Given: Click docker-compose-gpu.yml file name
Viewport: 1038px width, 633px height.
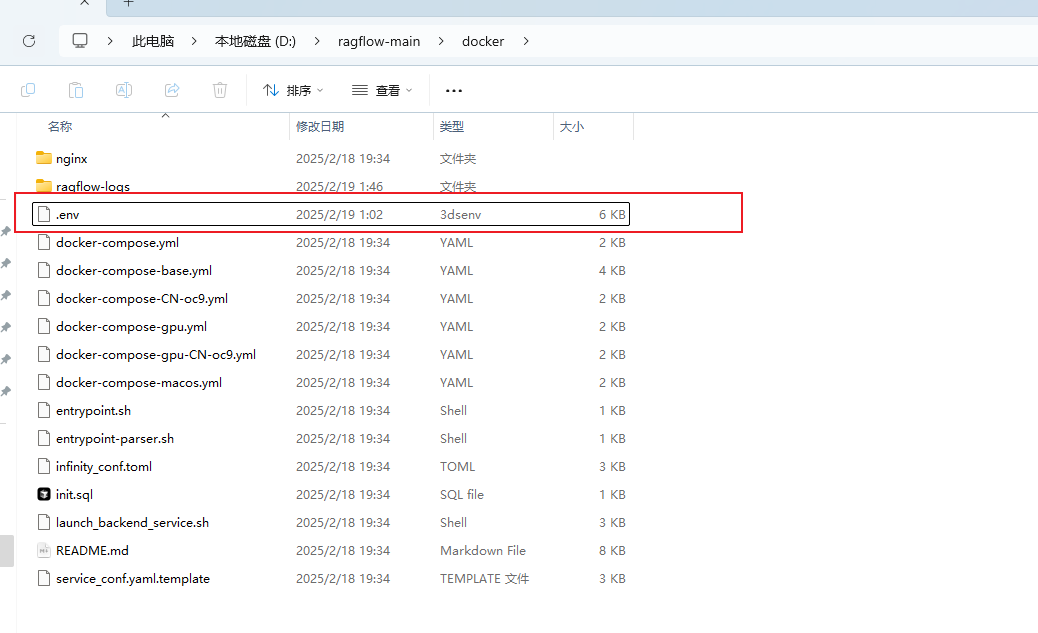Looking at the screenshot, I should (x=131, y=326).
